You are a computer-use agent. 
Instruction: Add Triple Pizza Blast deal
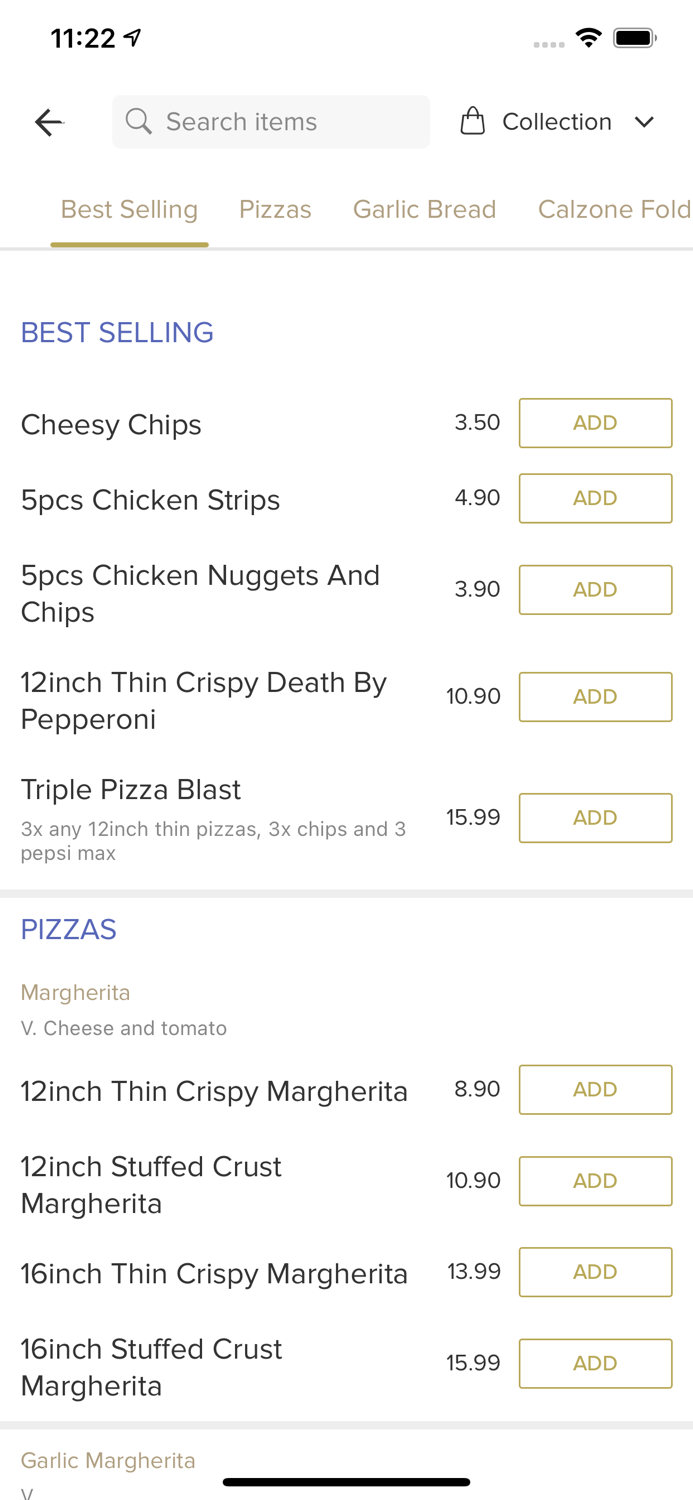pyautogui.click(x=595, y=818)
